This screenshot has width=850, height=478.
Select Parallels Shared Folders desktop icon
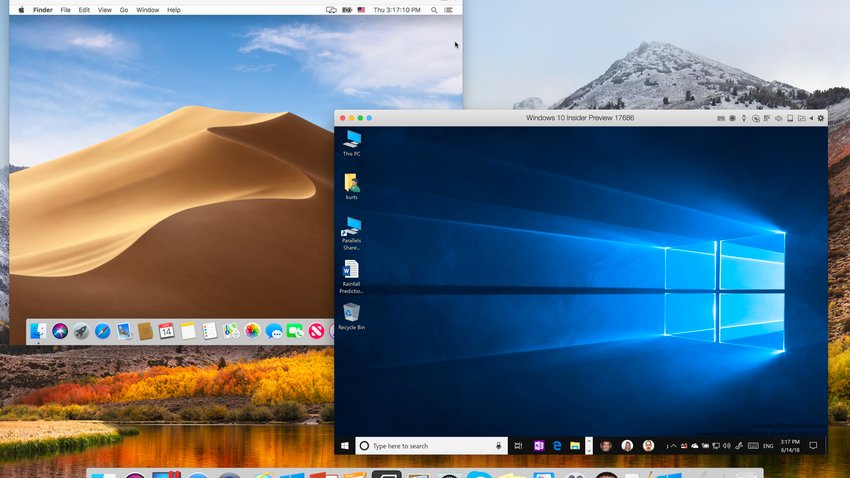pyautogui.click(x=351, y=233)
